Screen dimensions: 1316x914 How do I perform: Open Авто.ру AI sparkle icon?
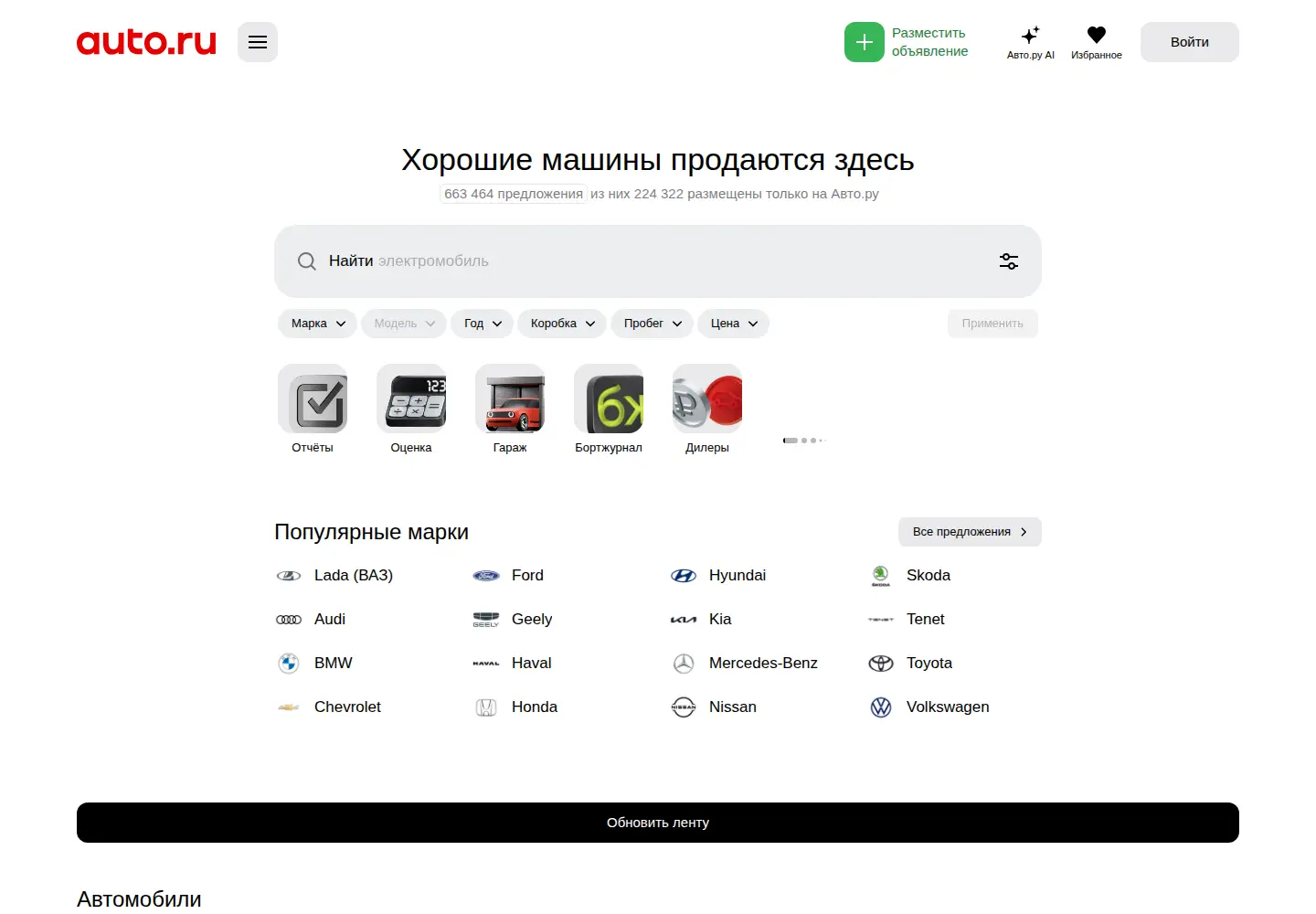click(x=1031, y=35)
